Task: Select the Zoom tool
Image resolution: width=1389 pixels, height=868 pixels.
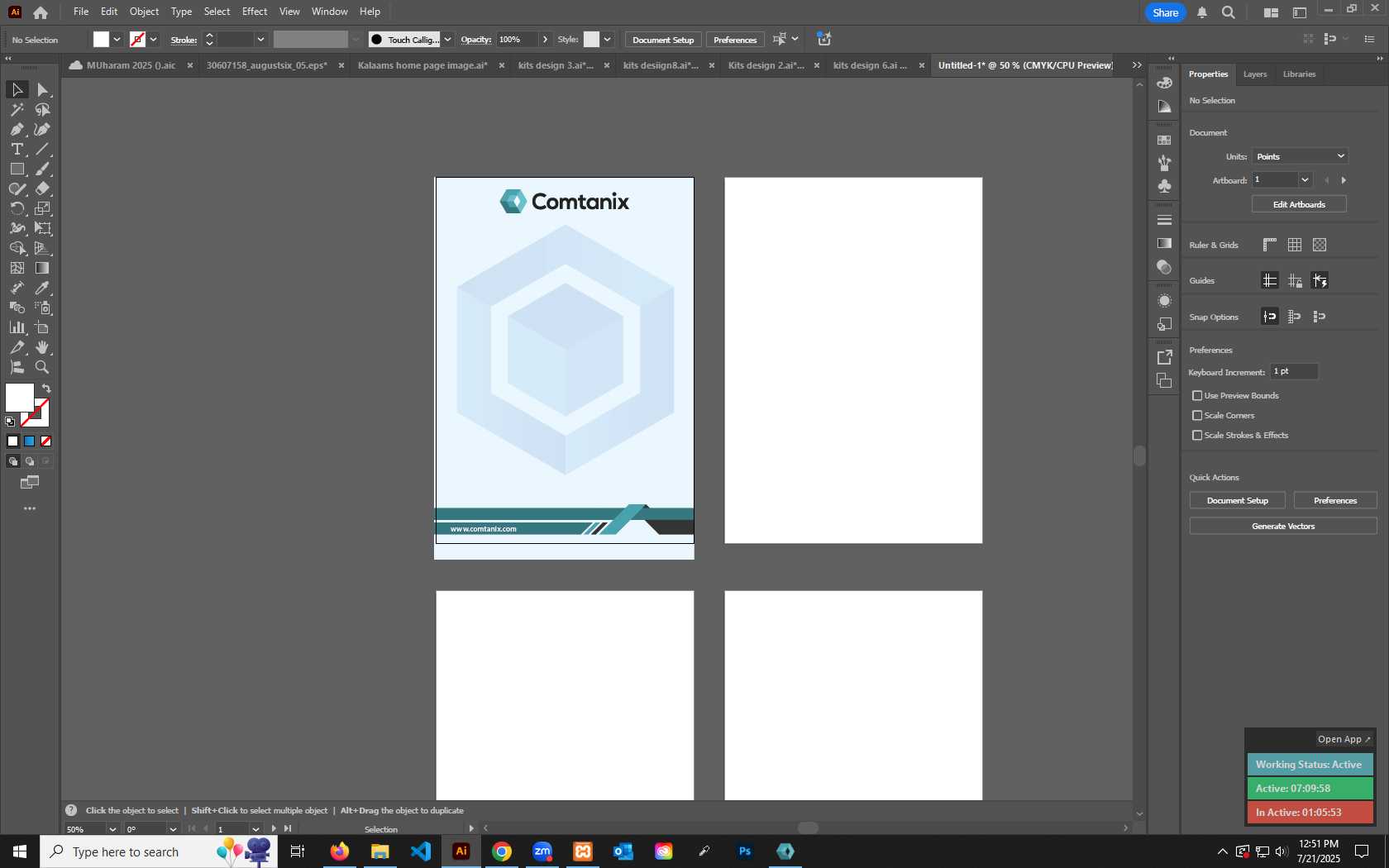Action: (43, 367)
